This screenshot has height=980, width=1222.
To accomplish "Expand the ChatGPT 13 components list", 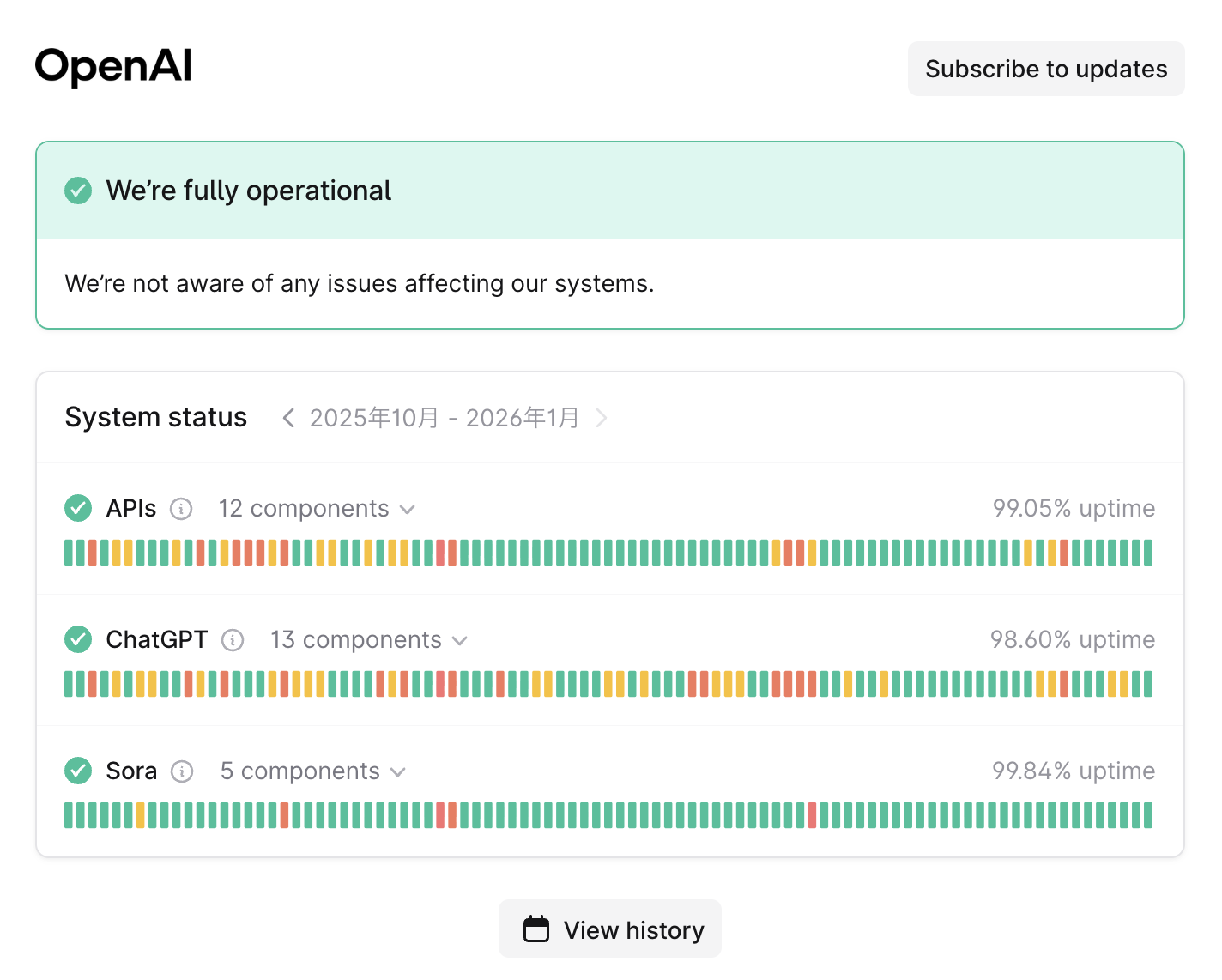I will 368,640.
